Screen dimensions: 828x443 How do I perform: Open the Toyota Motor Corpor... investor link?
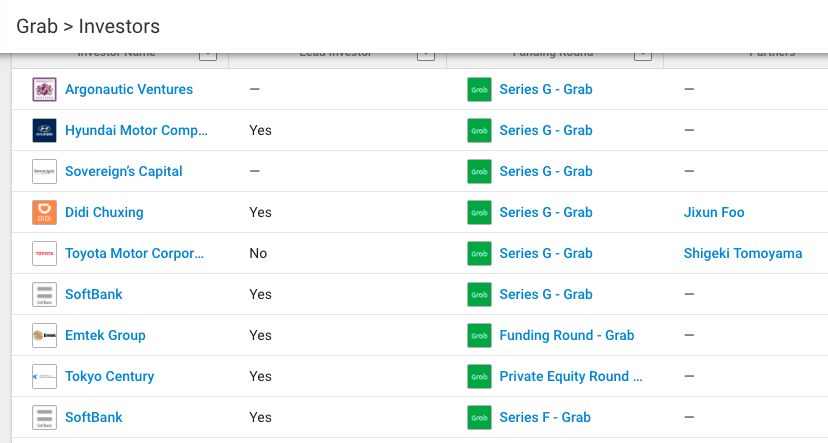(134, 253)
